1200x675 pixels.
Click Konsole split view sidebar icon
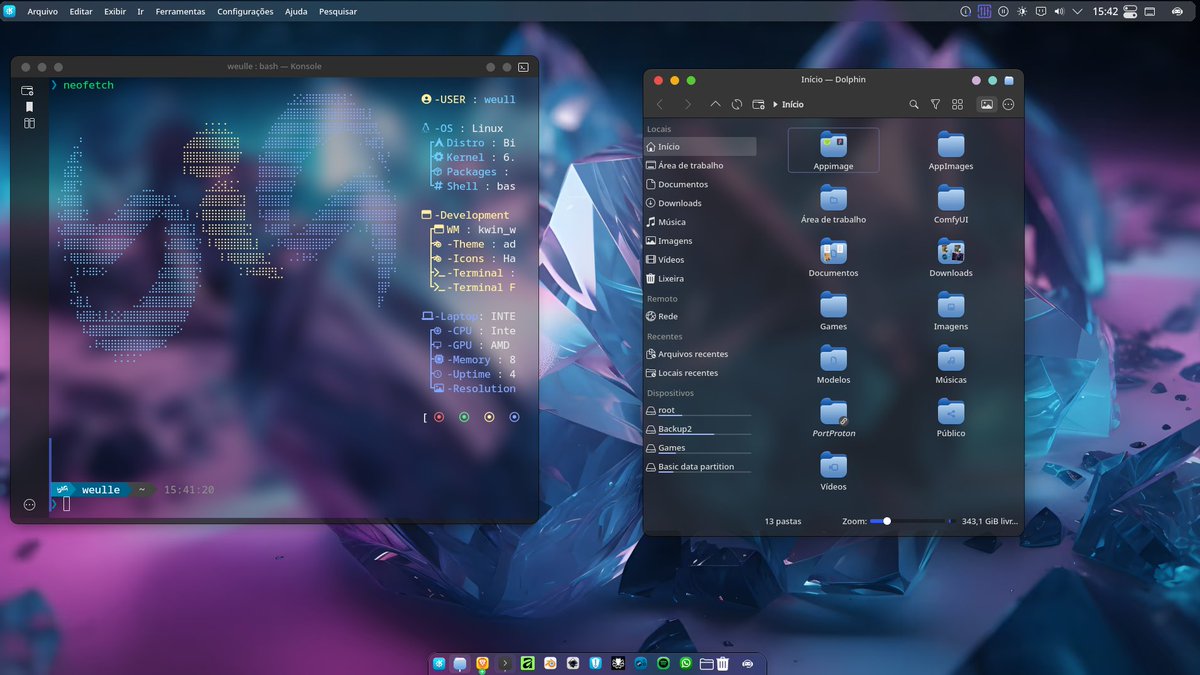coord(29,123)
